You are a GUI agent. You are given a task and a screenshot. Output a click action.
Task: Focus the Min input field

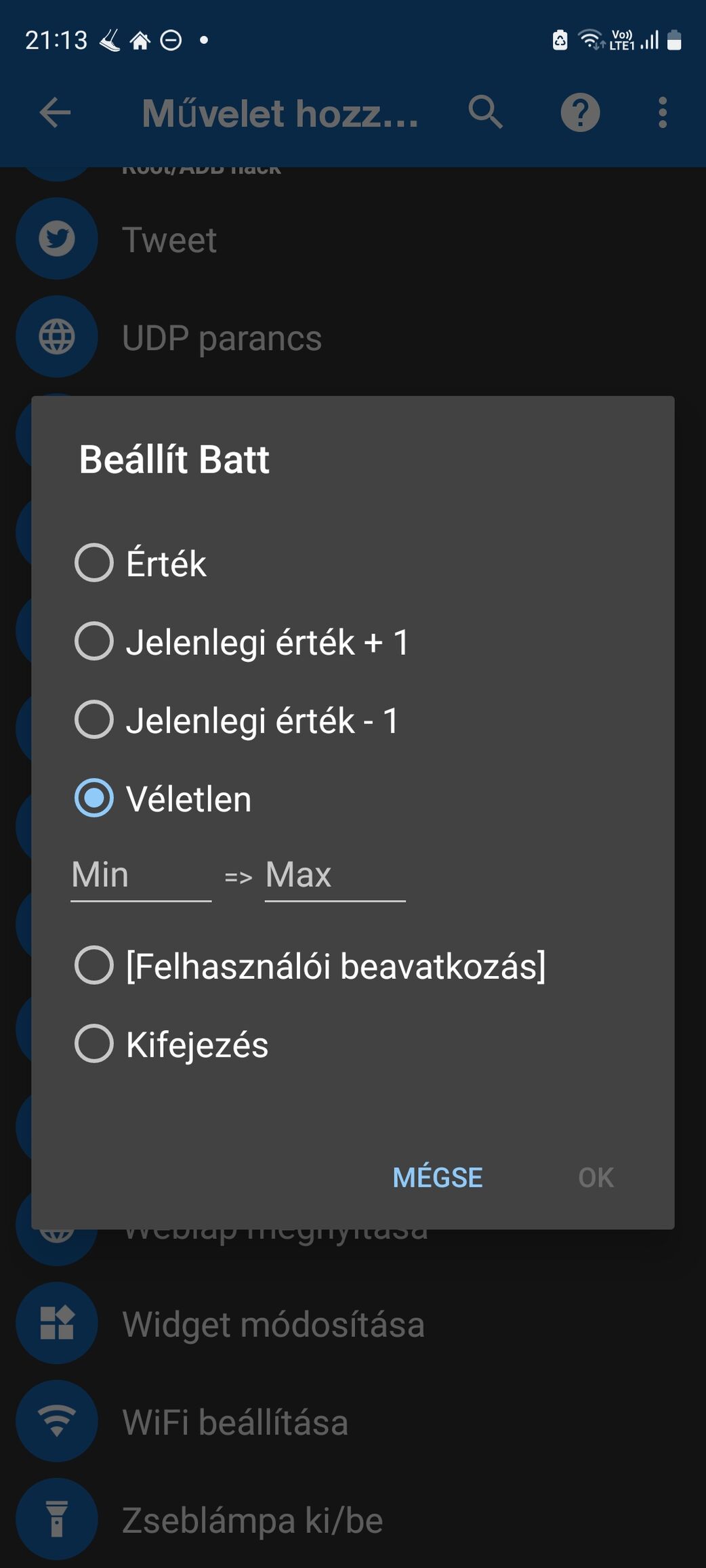[x=141, y=876]
